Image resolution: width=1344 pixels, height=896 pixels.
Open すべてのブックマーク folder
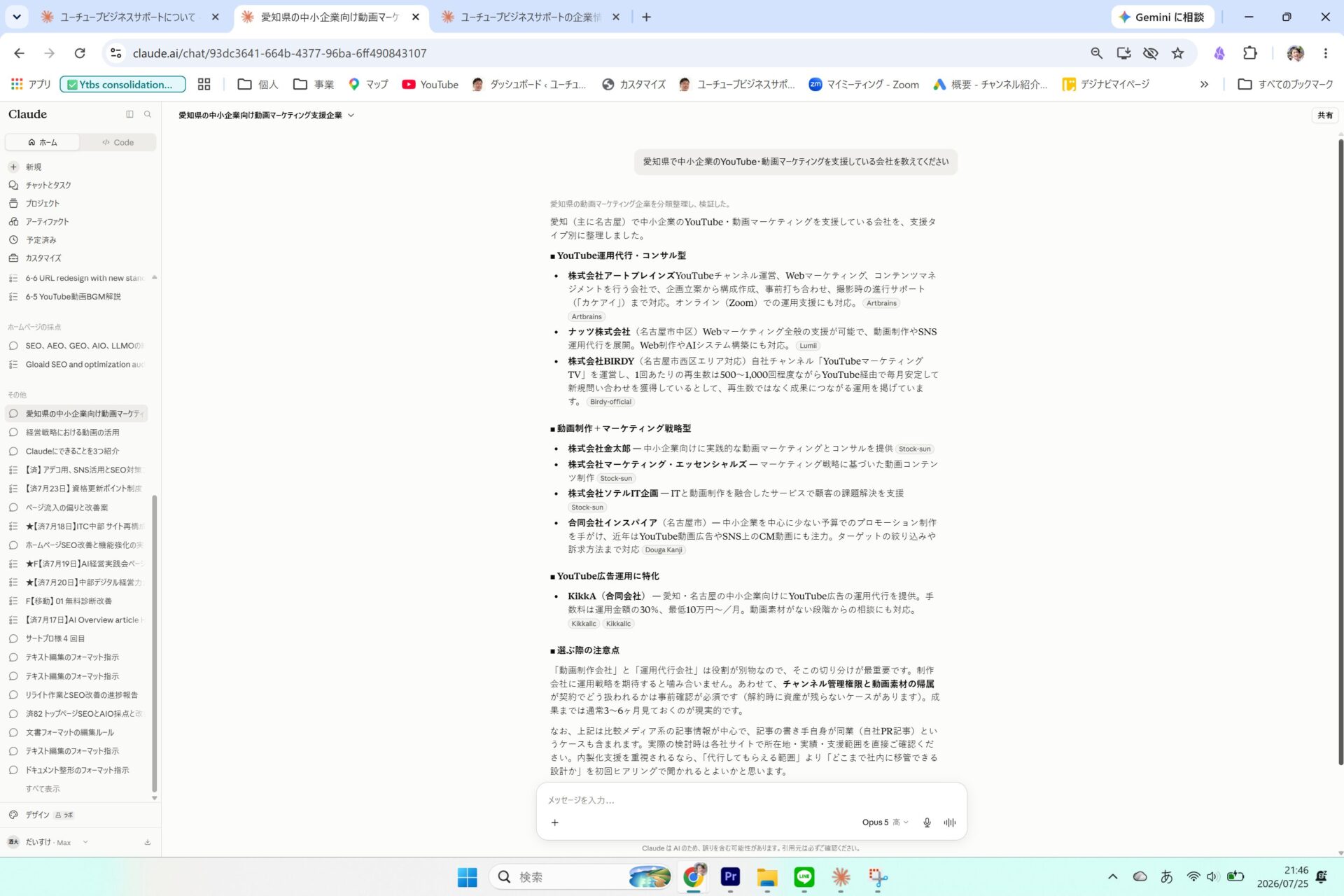pyautogui.click(x=1286, y=85)
